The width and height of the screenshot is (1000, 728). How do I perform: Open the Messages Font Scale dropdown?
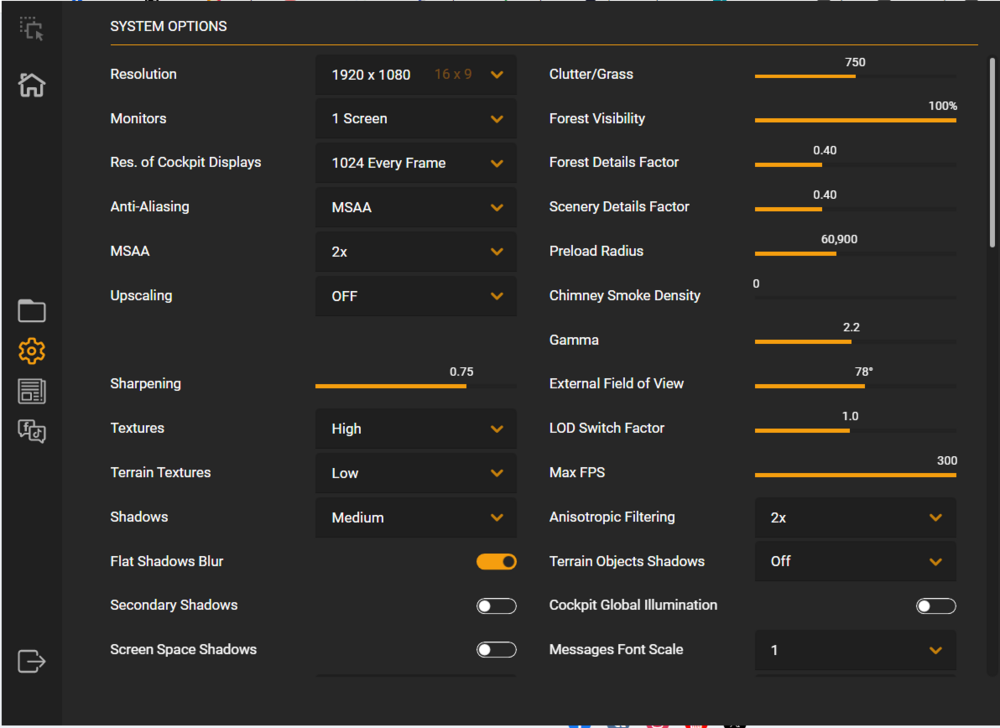click(x=855, y=651)
